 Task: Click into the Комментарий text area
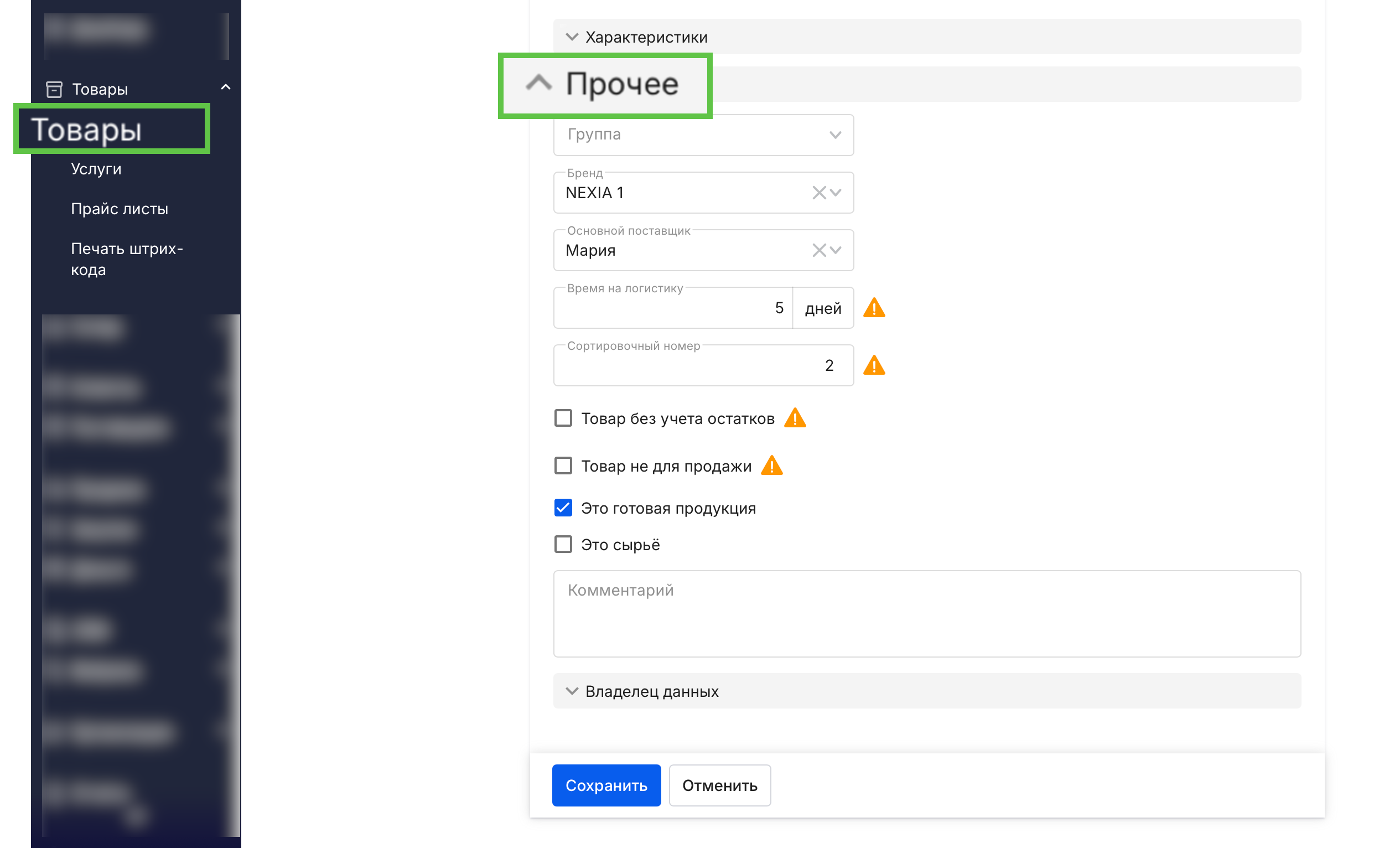pos(926,614)
